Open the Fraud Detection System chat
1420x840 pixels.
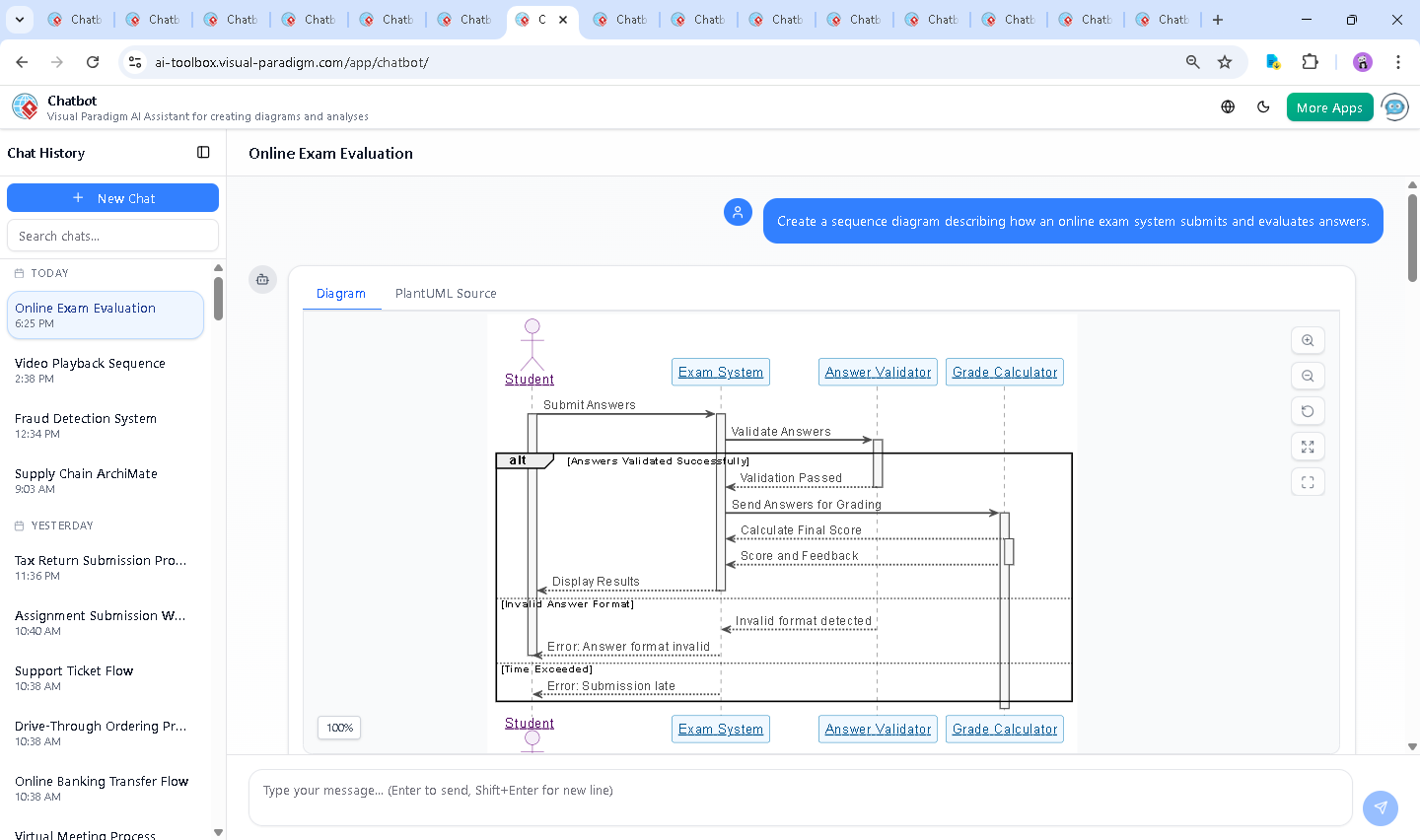[86, 425]
